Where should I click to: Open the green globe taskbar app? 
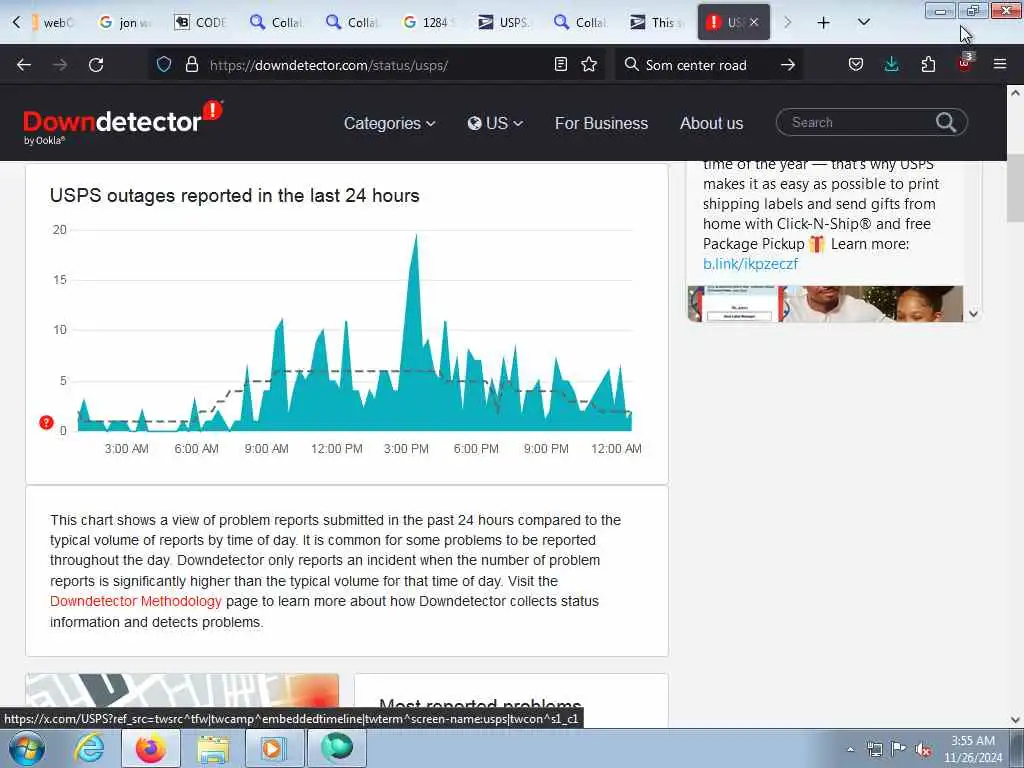[x=336, y=748]
